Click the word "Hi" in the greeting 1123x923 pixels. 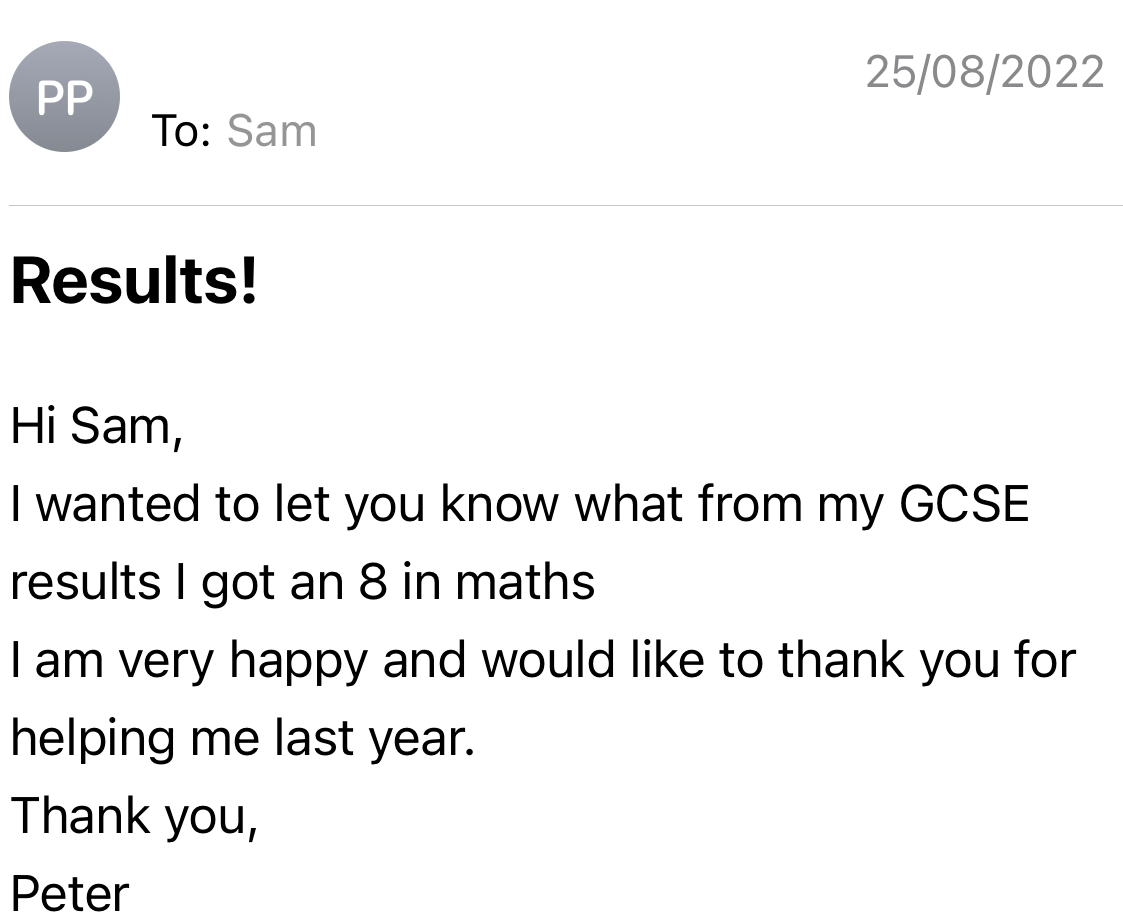[x=34, y=427]
